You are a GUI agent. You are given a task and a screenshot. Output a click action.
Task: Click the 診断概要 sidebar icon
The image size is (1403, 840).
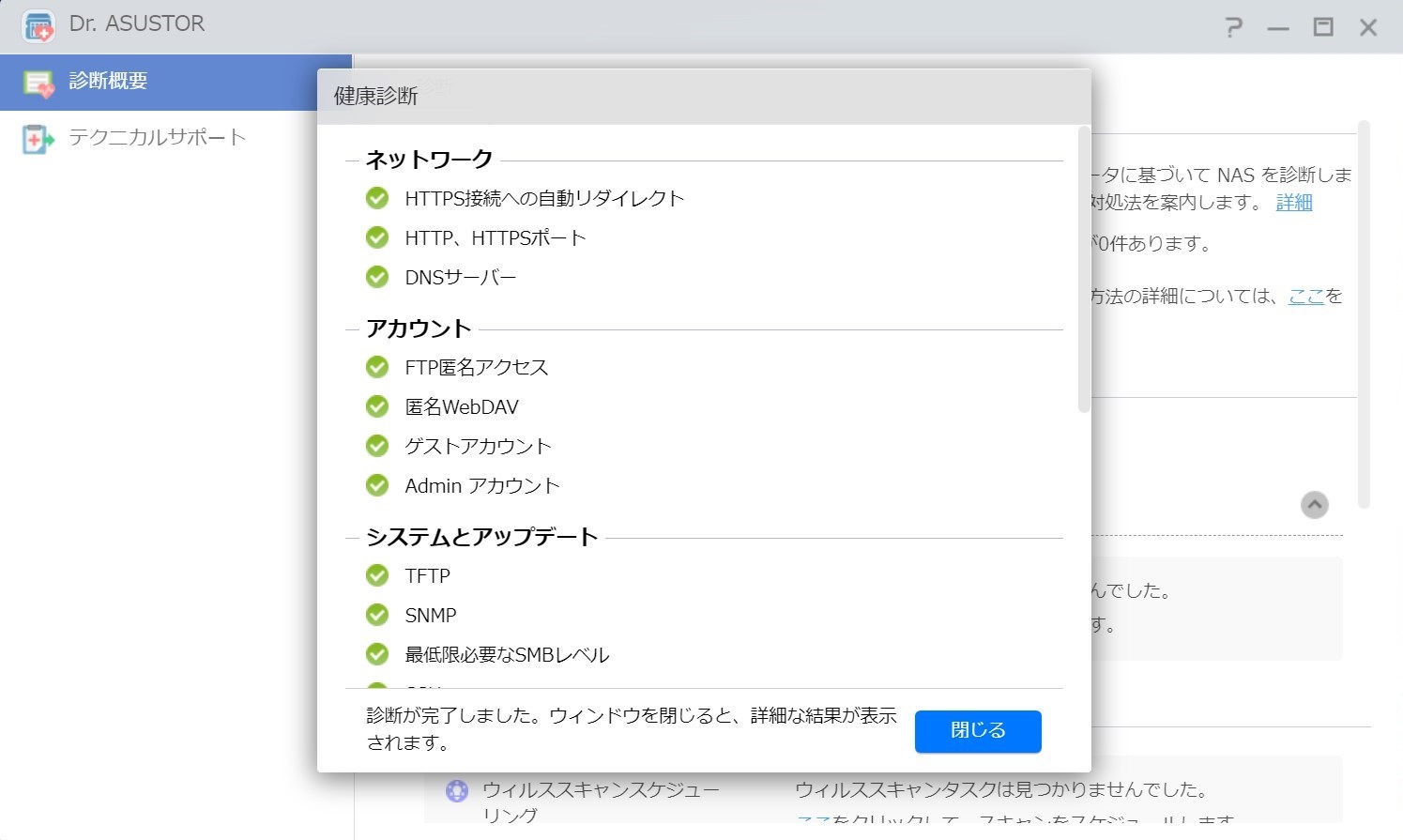38,83
